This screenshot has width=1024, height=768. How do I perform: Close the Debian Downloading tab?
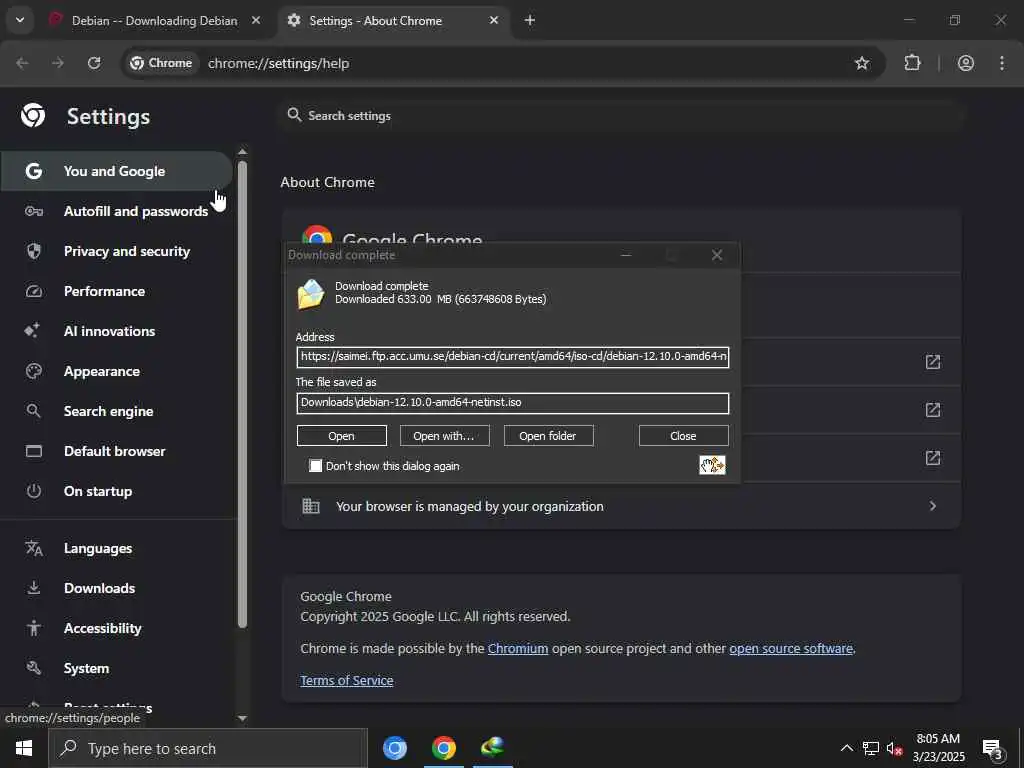(256, 21)
